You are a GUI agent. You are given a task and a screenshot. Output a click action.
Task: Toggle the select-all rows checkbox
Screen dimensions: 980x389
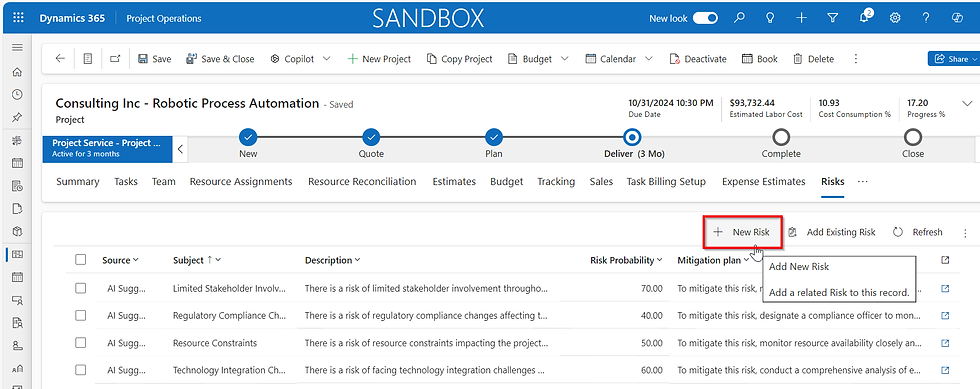tap(81, 260)
